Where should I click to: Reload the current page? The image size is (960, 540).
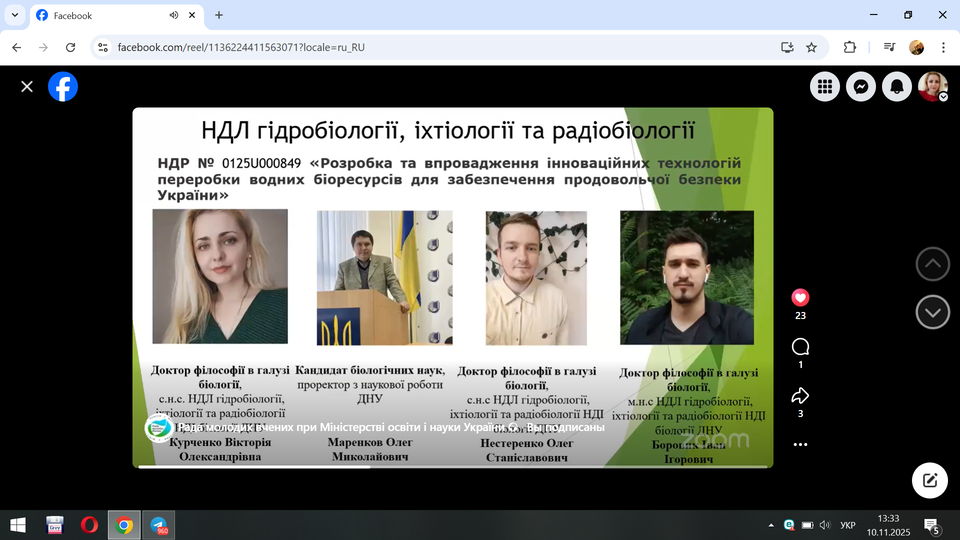70,47
